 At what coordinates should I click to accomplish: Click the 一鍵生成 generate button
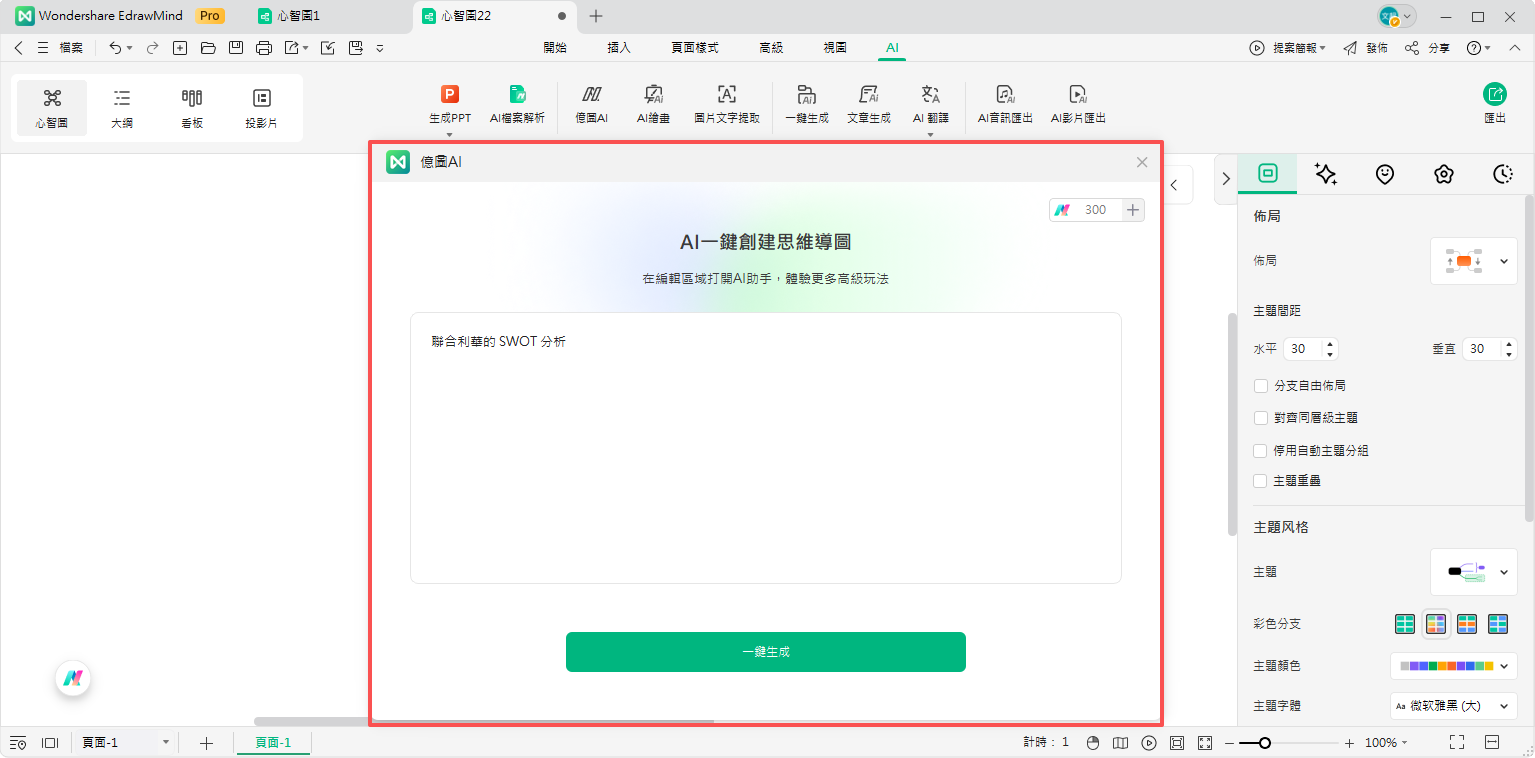tap(765, 651)
